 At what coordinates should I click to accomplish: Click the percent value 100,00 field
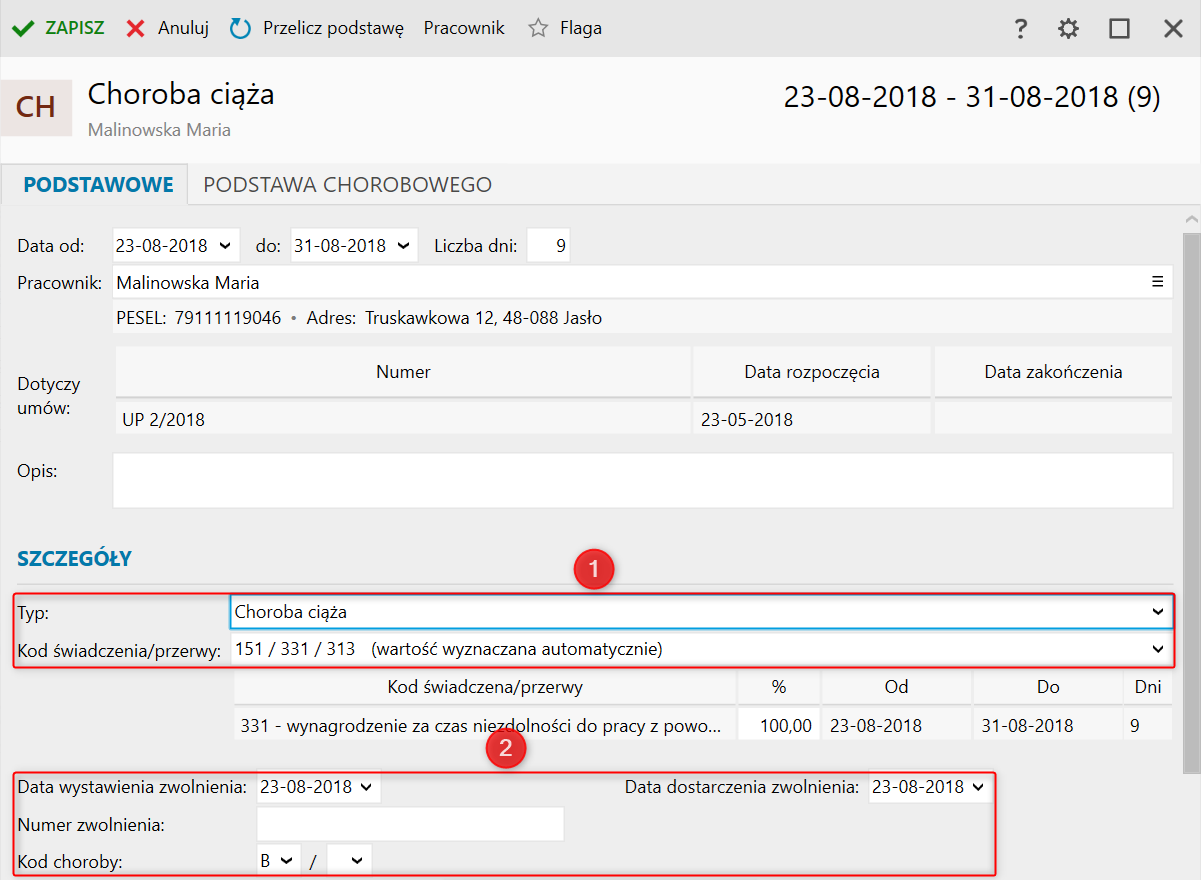coord(779,725)
